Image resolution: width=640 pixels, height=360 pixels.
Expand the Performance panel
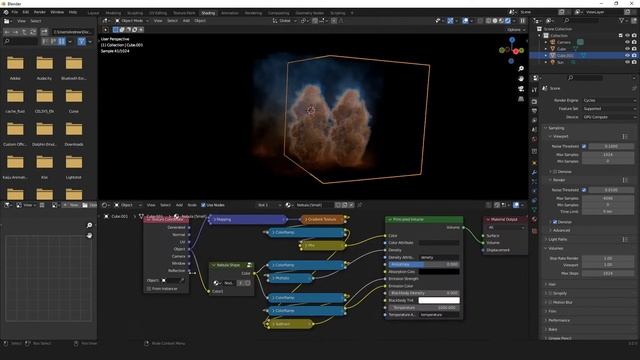559,320
